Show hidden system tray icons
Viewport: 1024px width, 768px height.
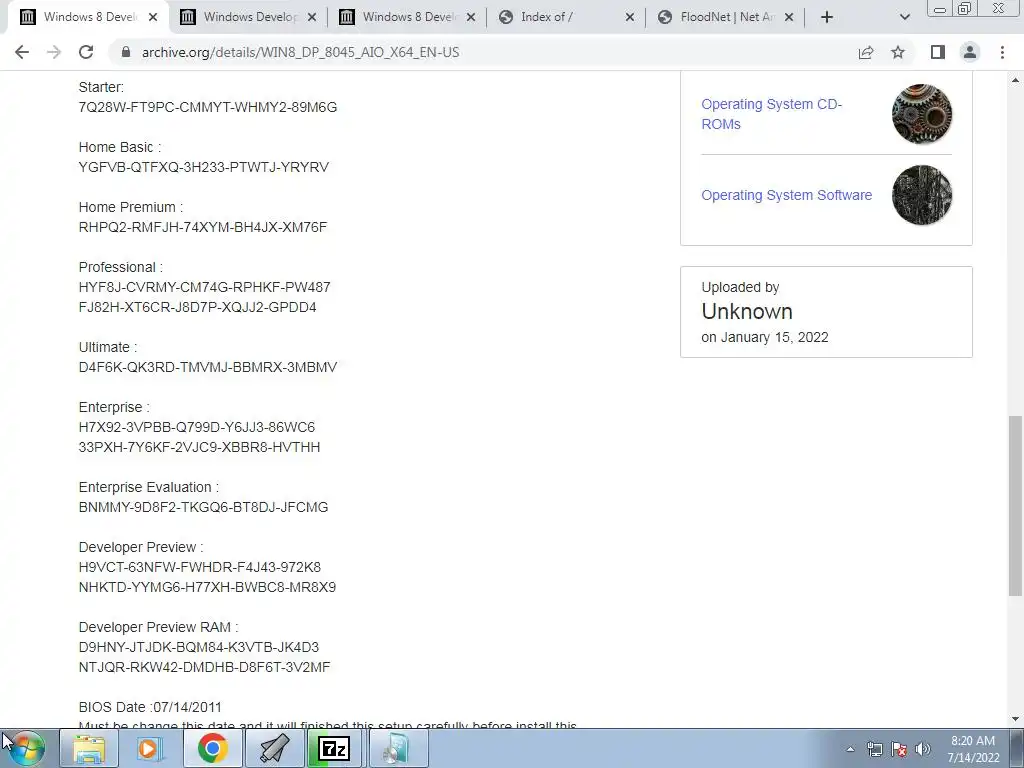click(x=850, y=750)
